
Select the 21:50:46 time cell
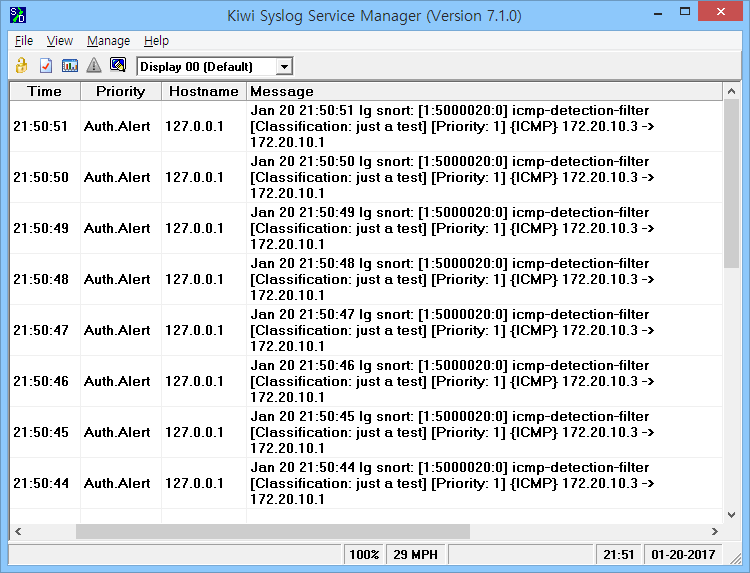(x=45, y=381)
